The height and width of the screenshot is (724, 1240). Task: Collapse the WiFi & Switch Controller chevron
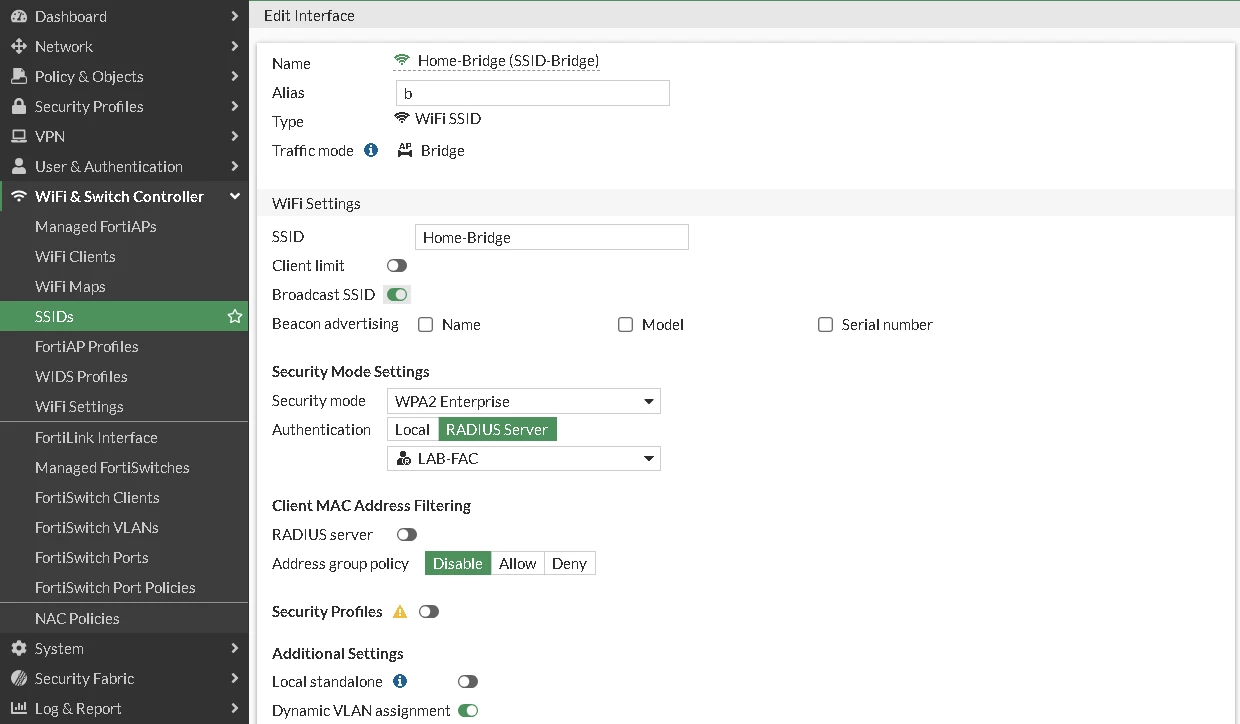click(234, 196)
